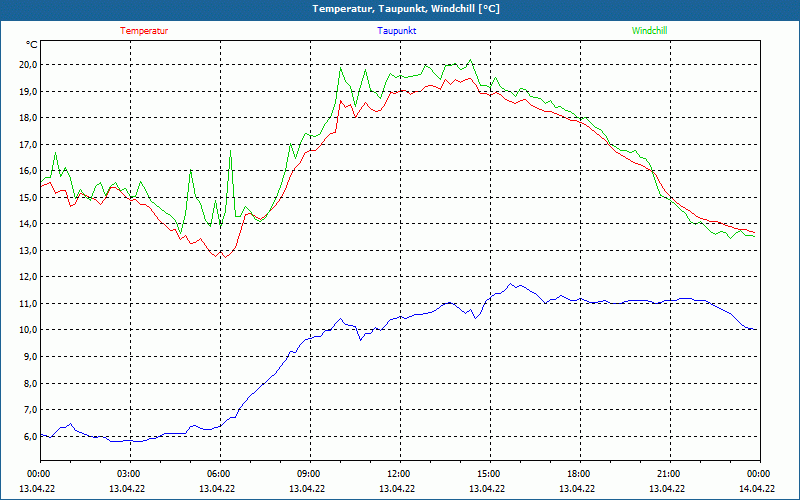Click the '13.04.22' date under 06:00

tap(217, 488)
